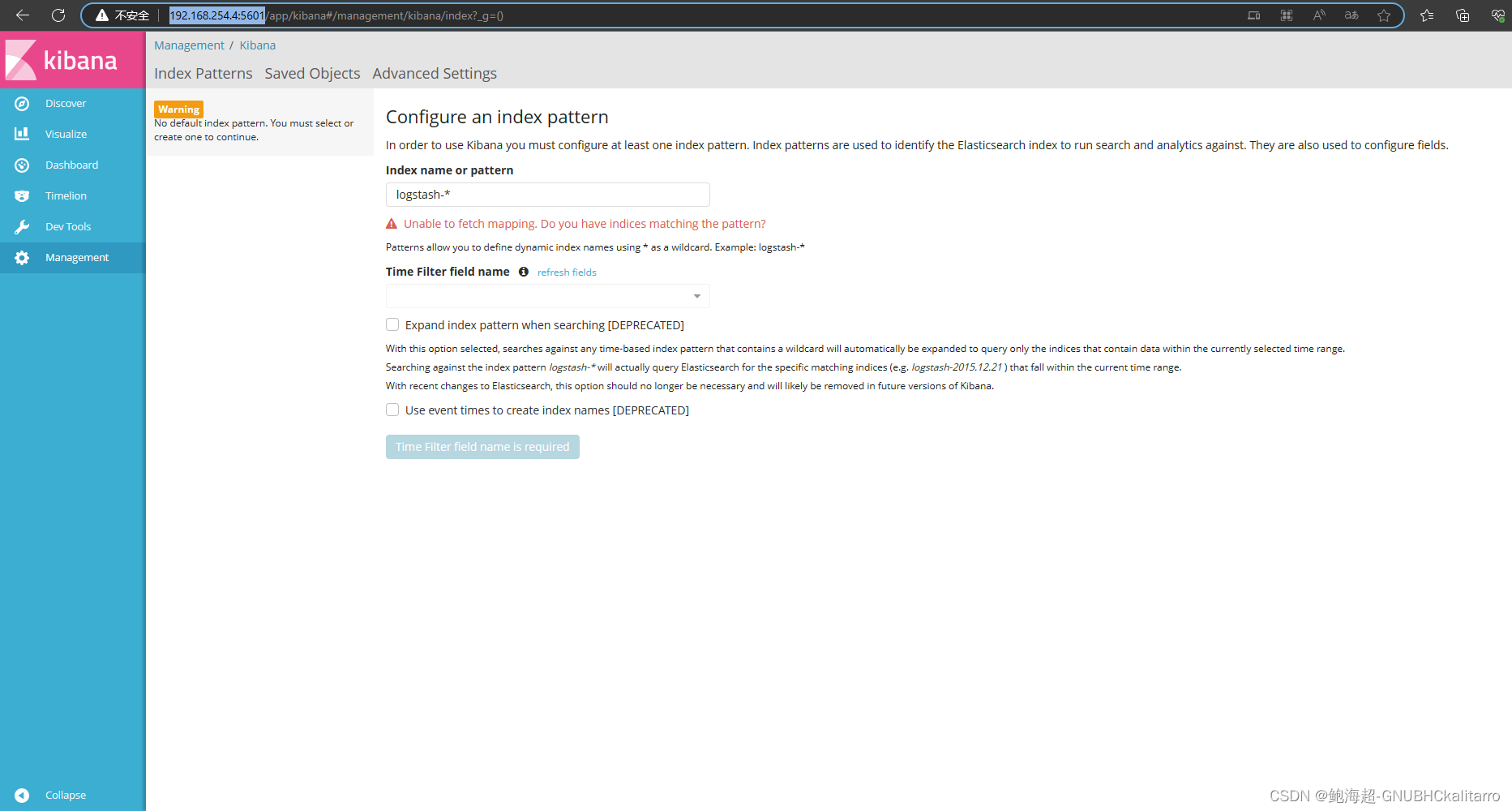Click the Management gear icon

pyautogui.click(x=22, y=258)
